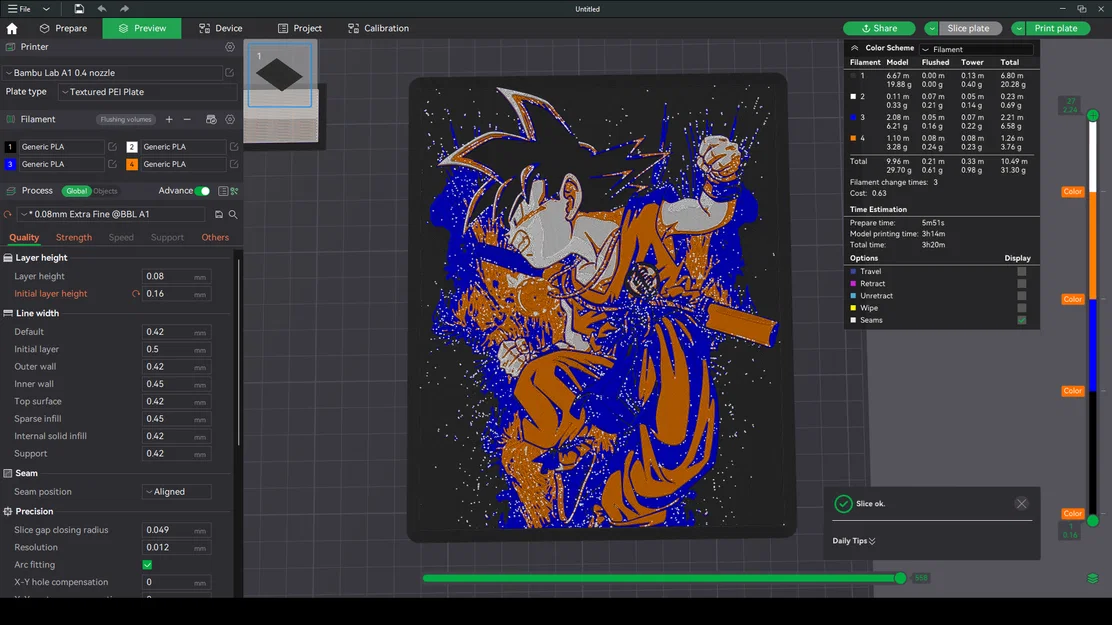Toggle Retract display checkbox
Viewport: 1112px width, 625px height.
(x=1021, y=284)
